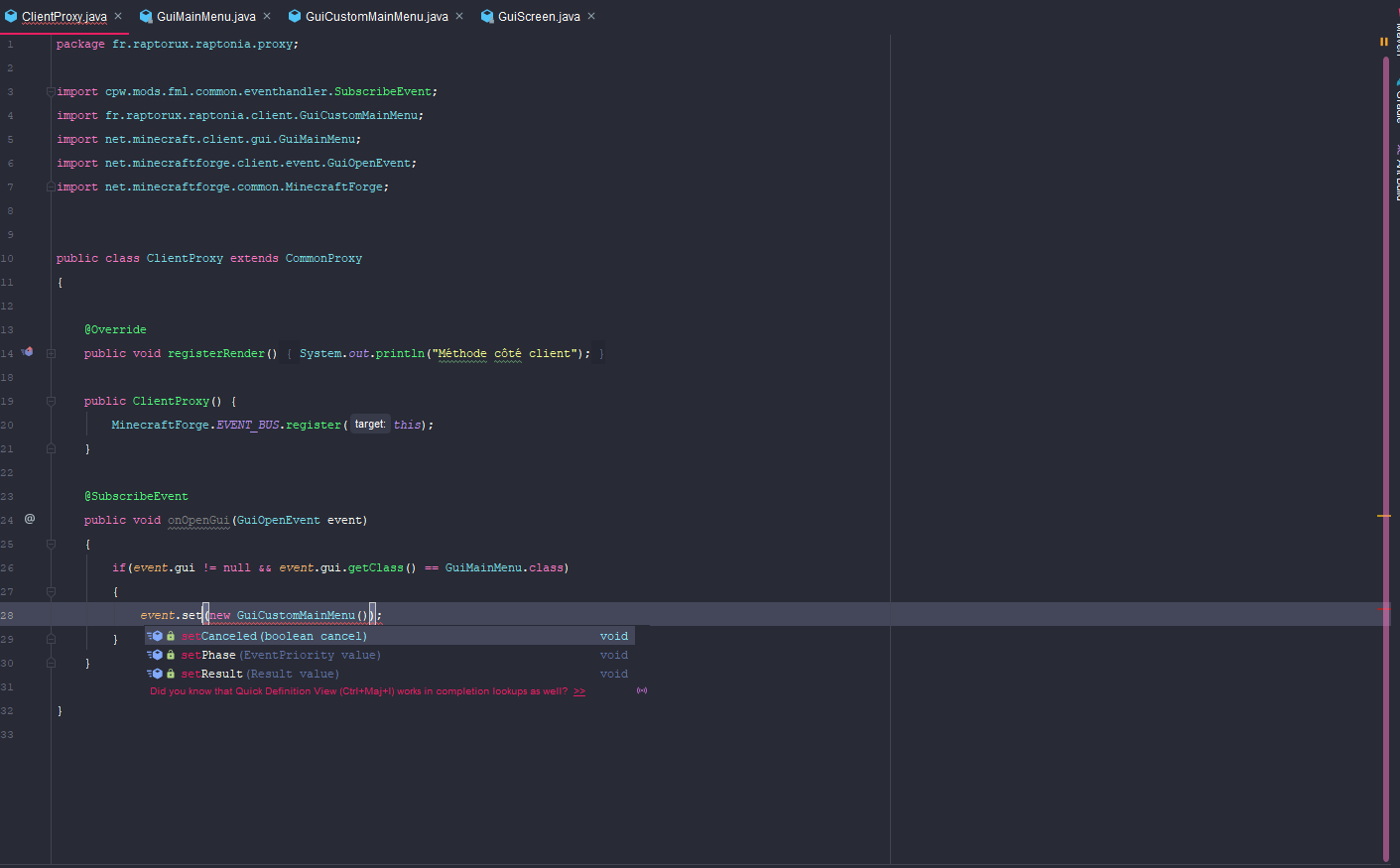This screenshot has width=1400, height=868.
Task: Click the pi icon in completion popup
Action: tap(642, 690)
